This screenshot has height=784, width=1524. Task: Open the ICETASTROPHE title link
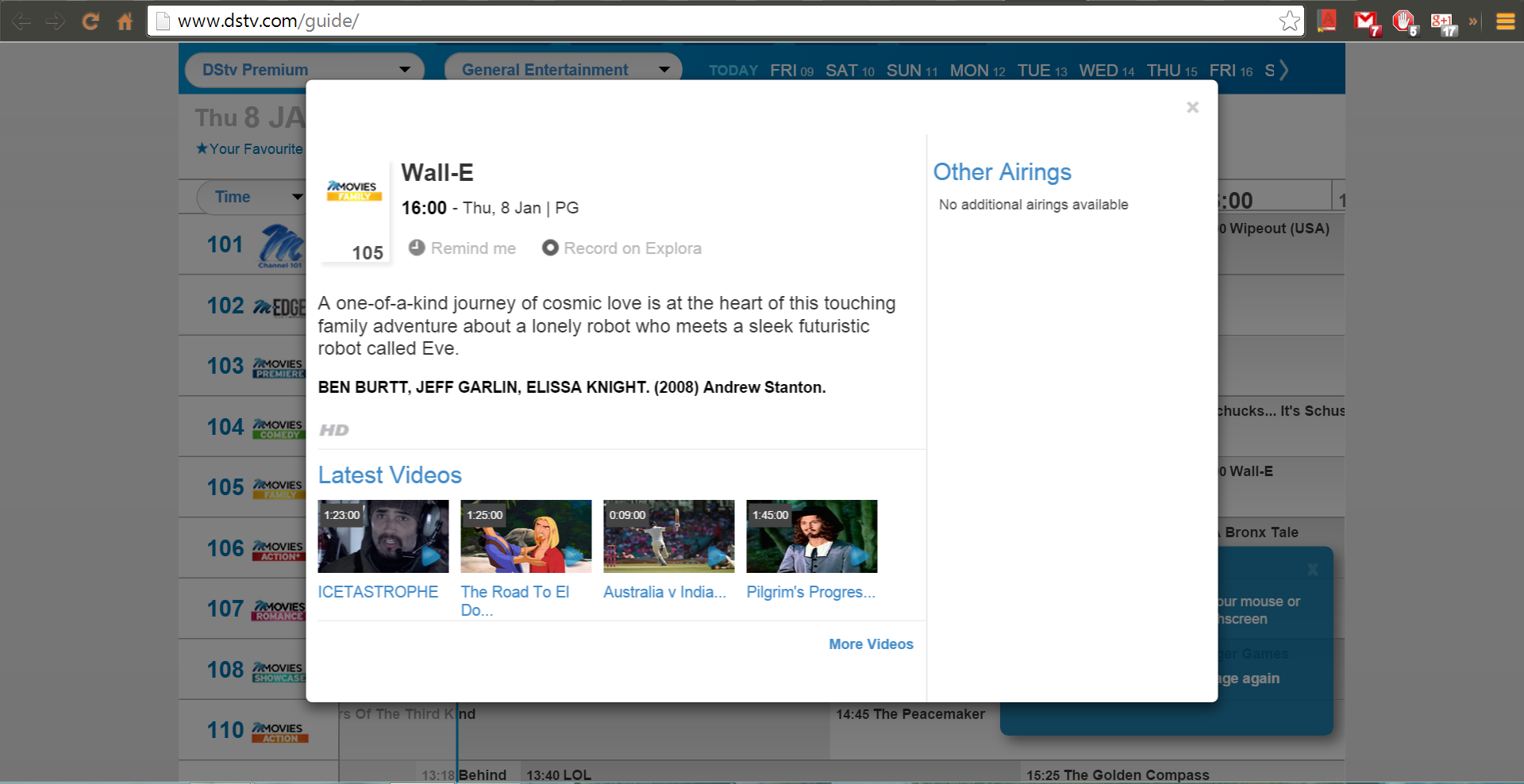click(378, 592)
